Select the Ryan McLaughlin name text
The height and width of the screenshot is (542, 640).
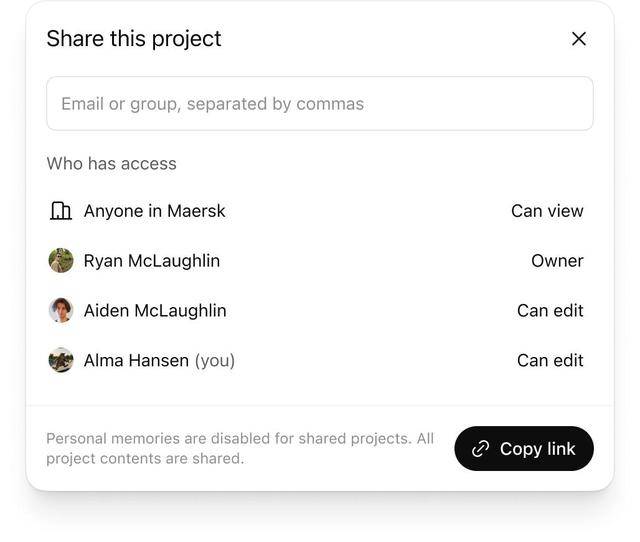tap(151, 261)
